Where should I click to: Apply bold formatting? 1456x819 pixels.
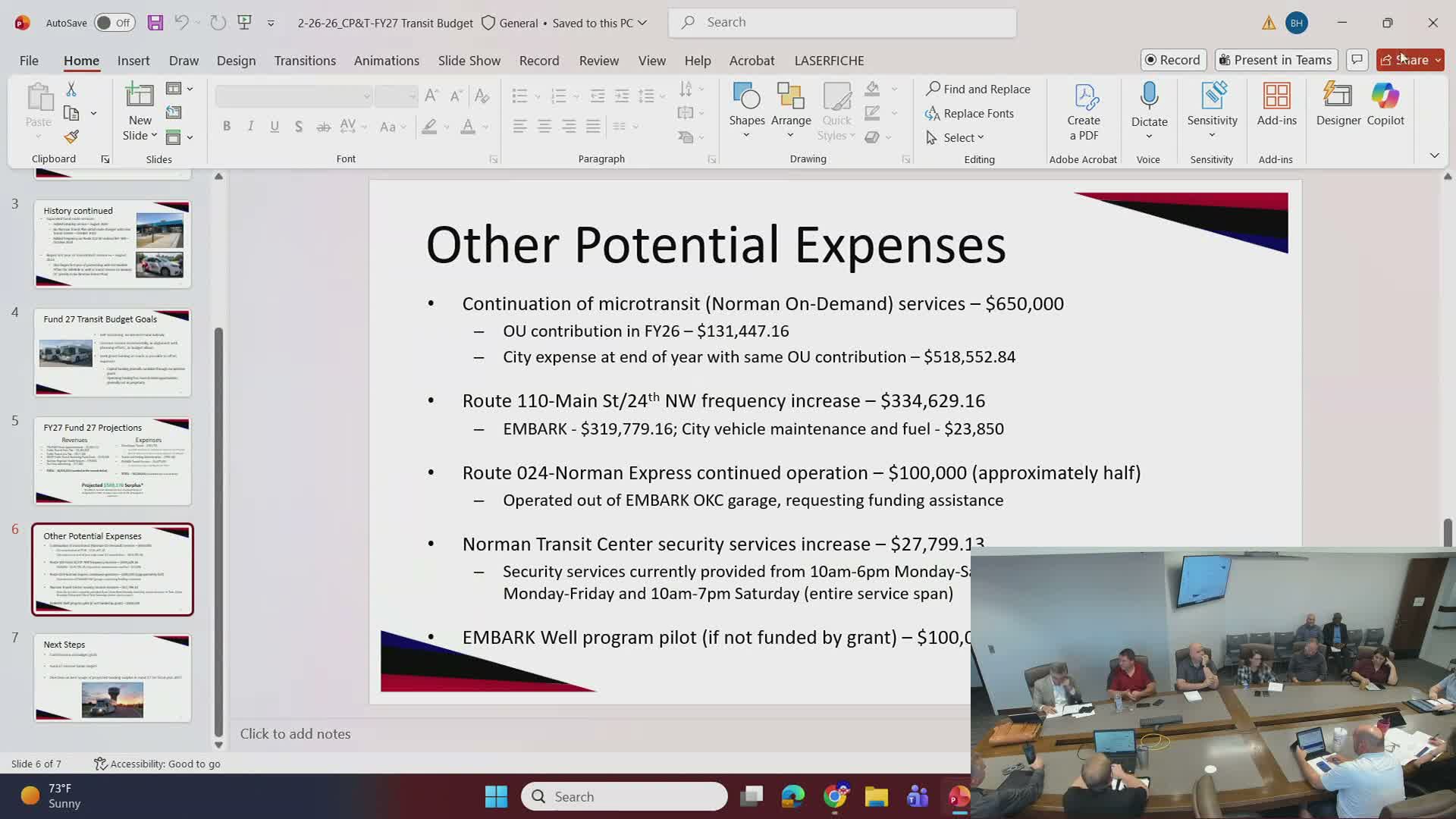point(226,126)
